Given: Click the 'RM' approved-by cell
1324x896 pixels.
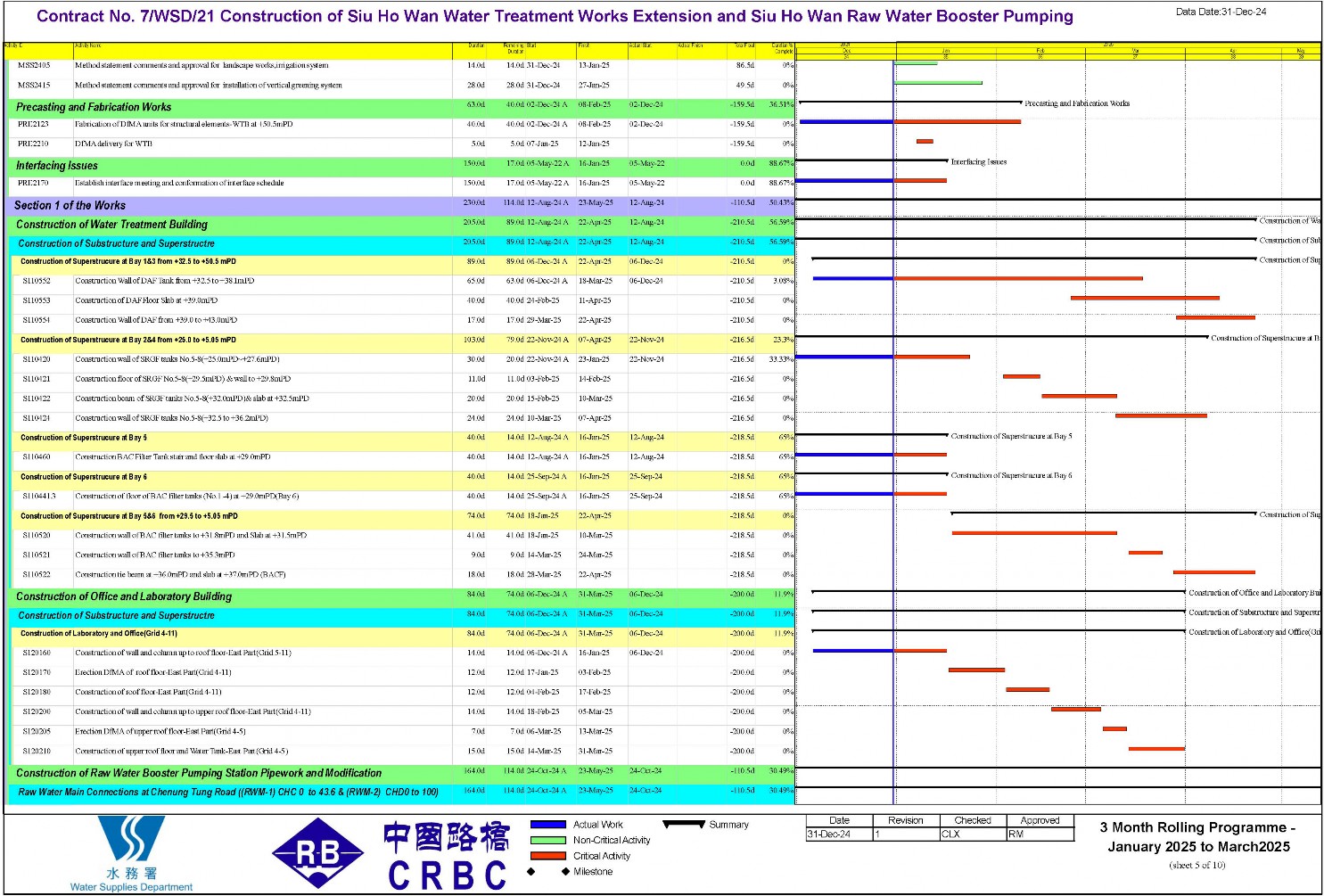Looking at the screenshot, I should (x=1040, y=834).
